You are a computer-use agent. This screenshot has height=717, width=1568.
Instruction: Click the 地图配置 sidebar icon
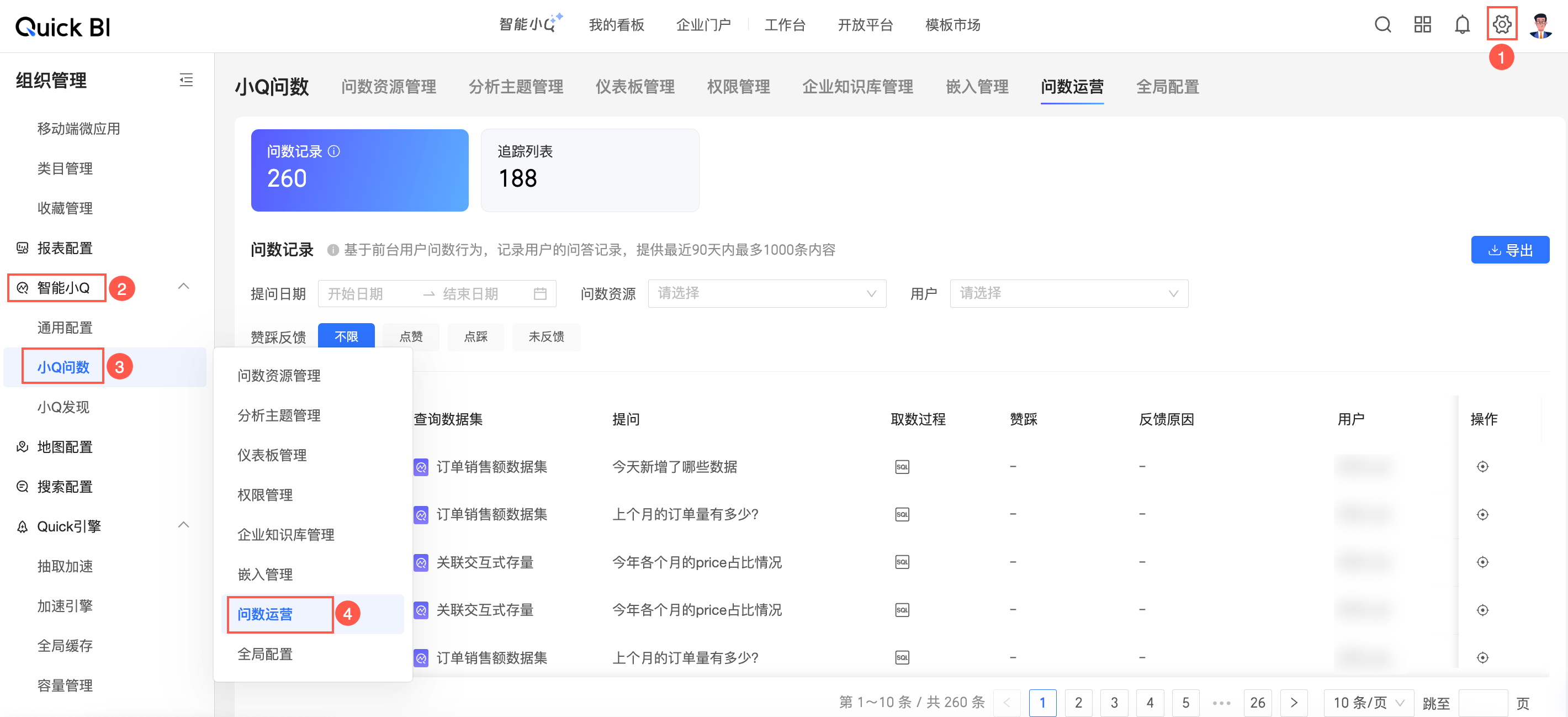coord(23,447)
